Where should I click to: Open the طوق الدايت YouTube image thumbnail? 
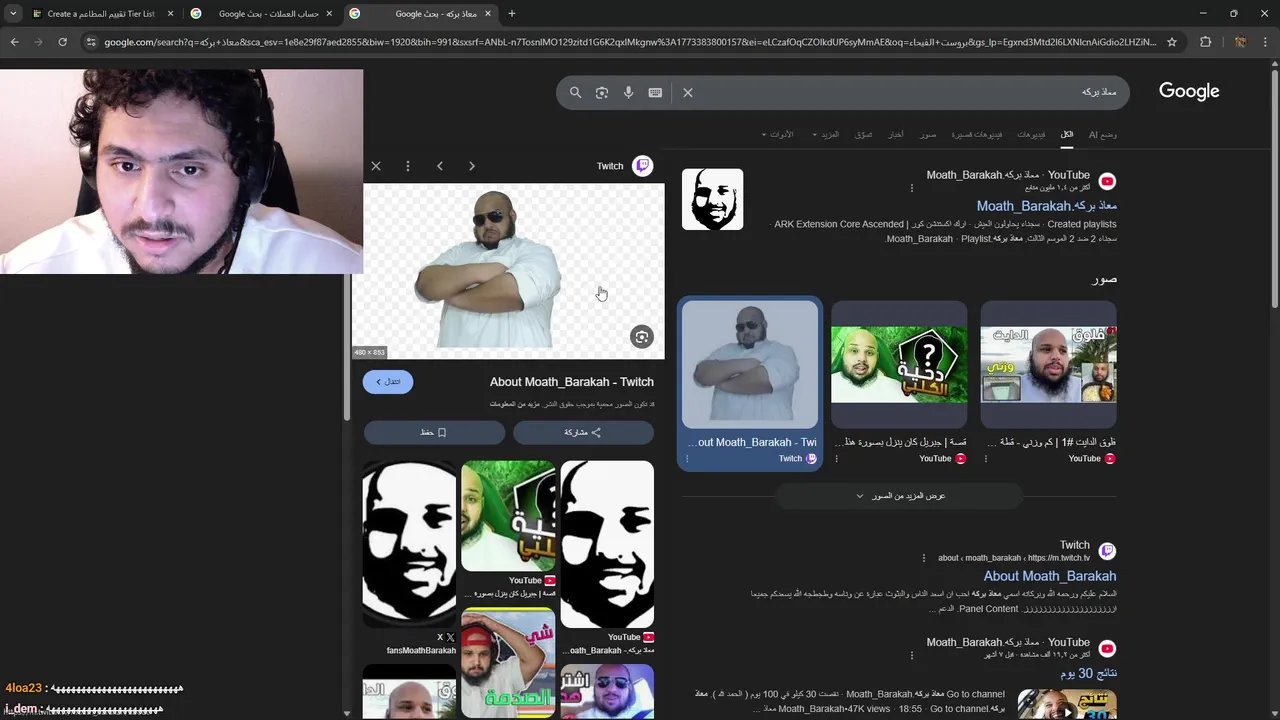[1048, 365]
